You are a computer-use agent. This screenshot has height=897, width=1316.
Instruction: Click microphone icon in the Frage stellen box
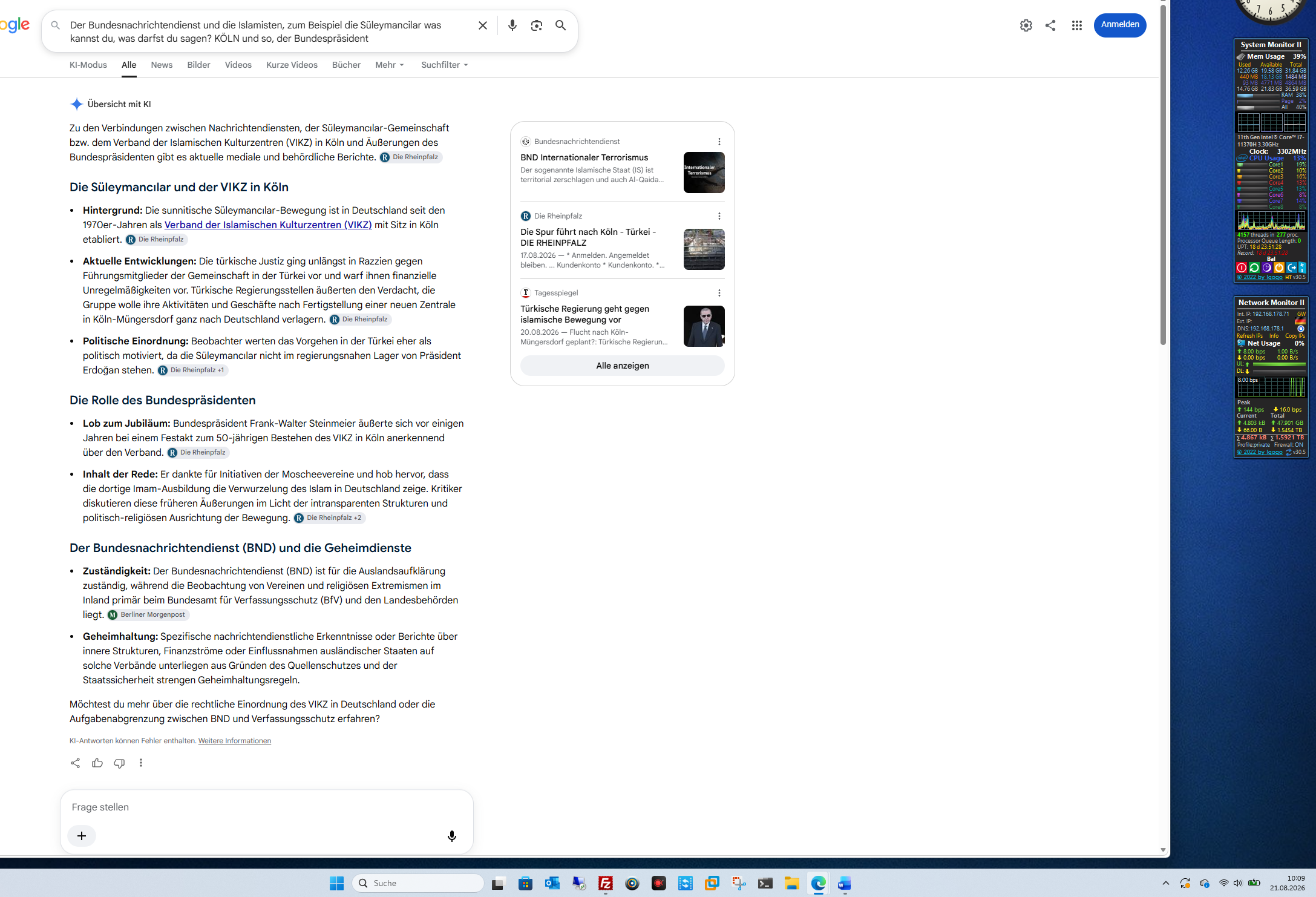[x=451, y=836]
